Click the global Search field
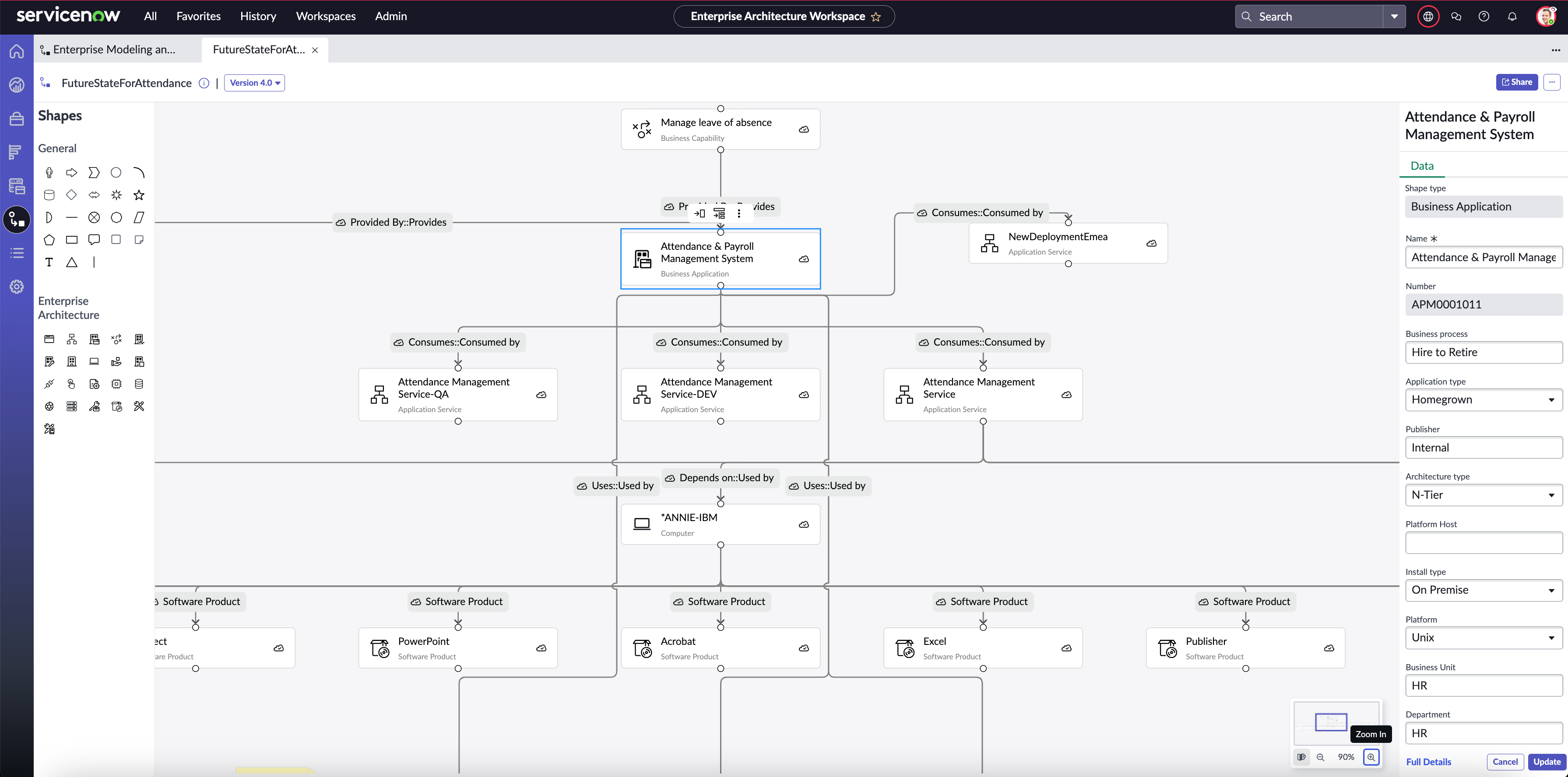Image resolution: width=1568 pixels, height=777 pixels. point(1310,17)
